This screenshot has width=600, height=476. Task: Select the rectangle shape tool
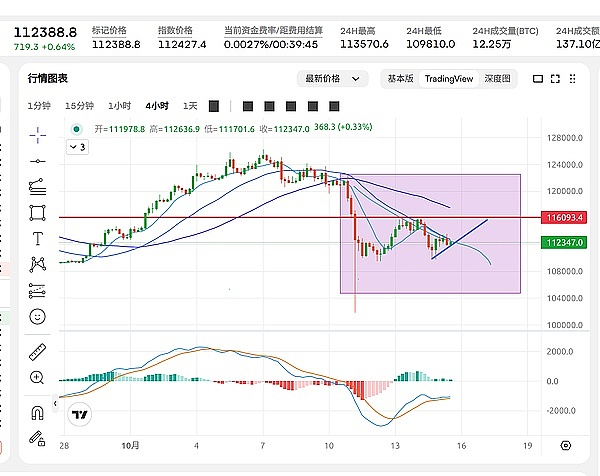point(38,212)
